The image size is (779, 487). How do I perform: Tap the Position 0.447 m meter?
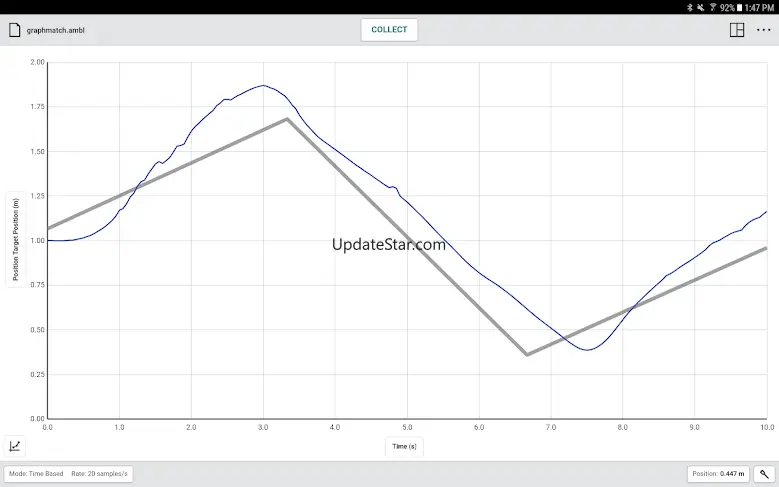(x=718, y=474)
